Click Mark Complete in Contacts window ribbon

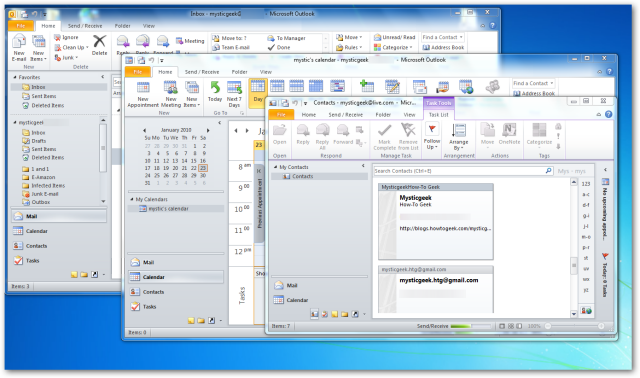[384, 136]
